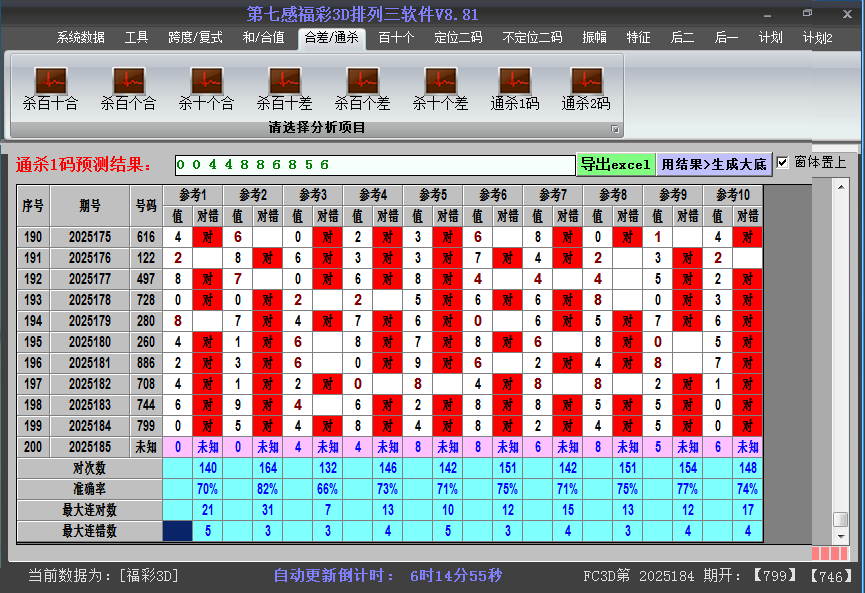The height and width of the screenshot is (593, 865).
Task: Select the period cell 2025176
Action: tap(90, 258)
